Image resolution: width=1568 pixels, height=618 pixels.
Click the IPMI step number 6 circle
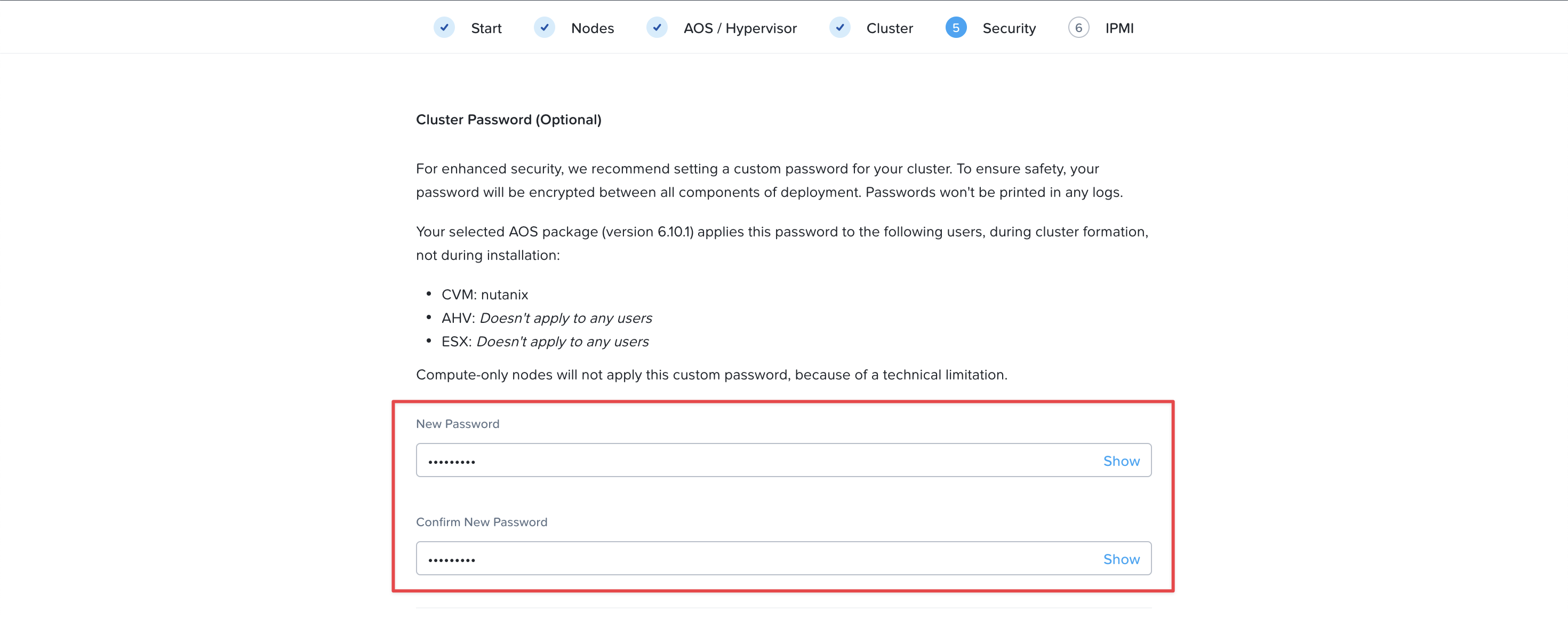click(x=1078, y=27)
